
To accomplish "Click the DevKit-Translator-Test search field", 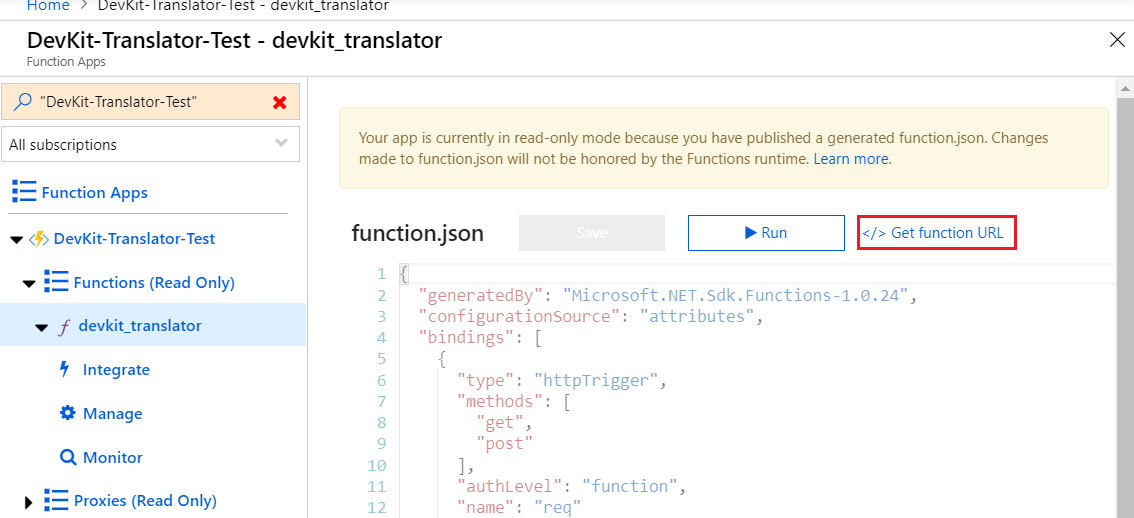I will (150, 102).
